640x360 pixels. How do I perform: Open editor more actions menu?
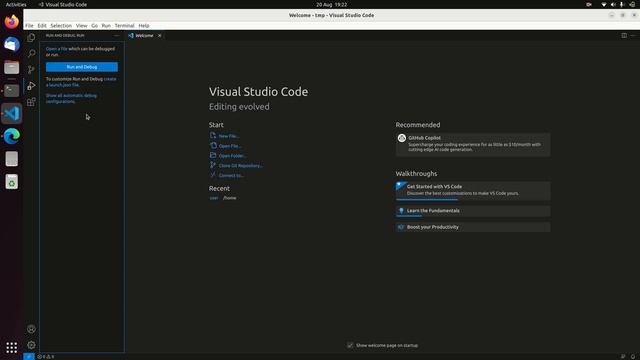coord(633,36)
